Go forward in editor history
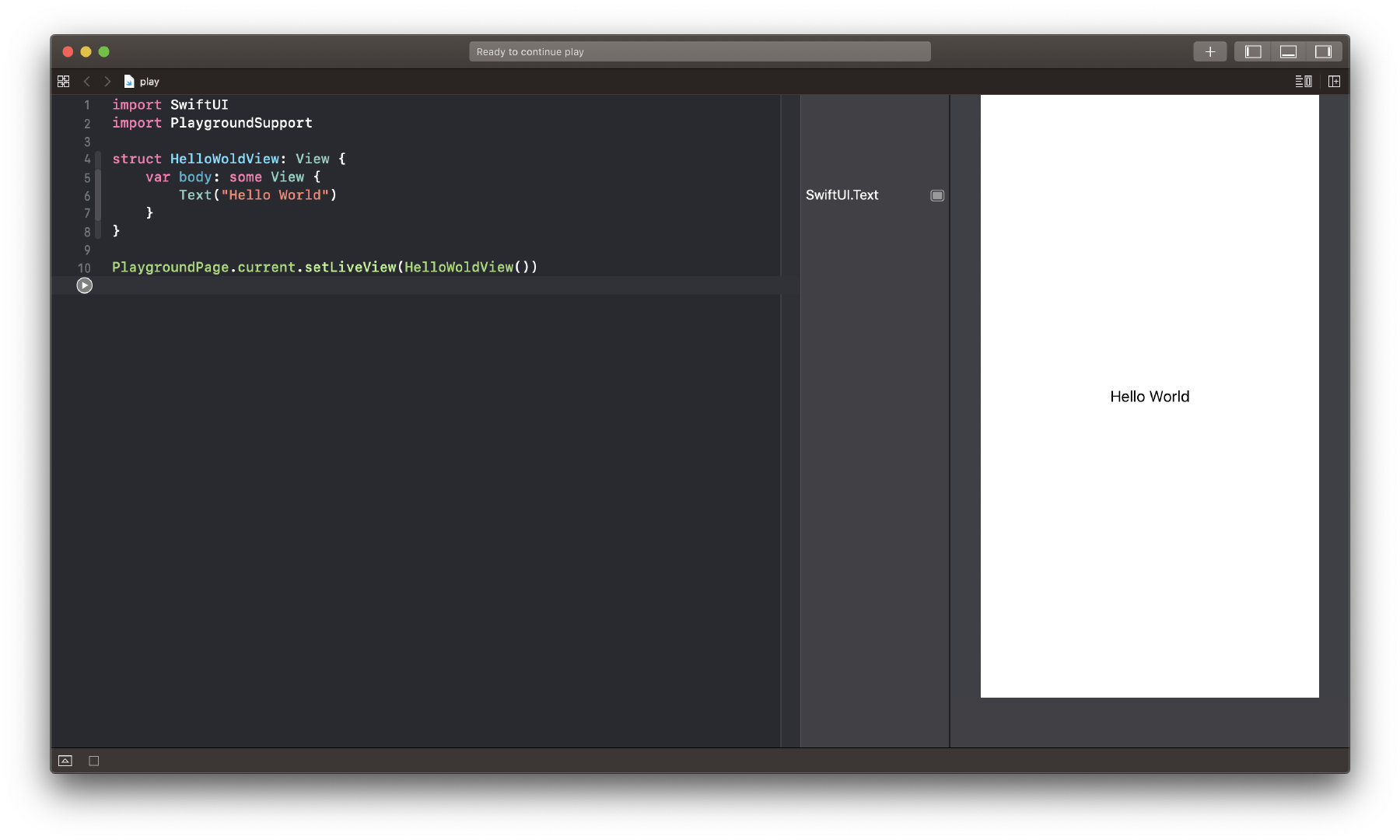The image size is (1400, 840). (107, 81)
